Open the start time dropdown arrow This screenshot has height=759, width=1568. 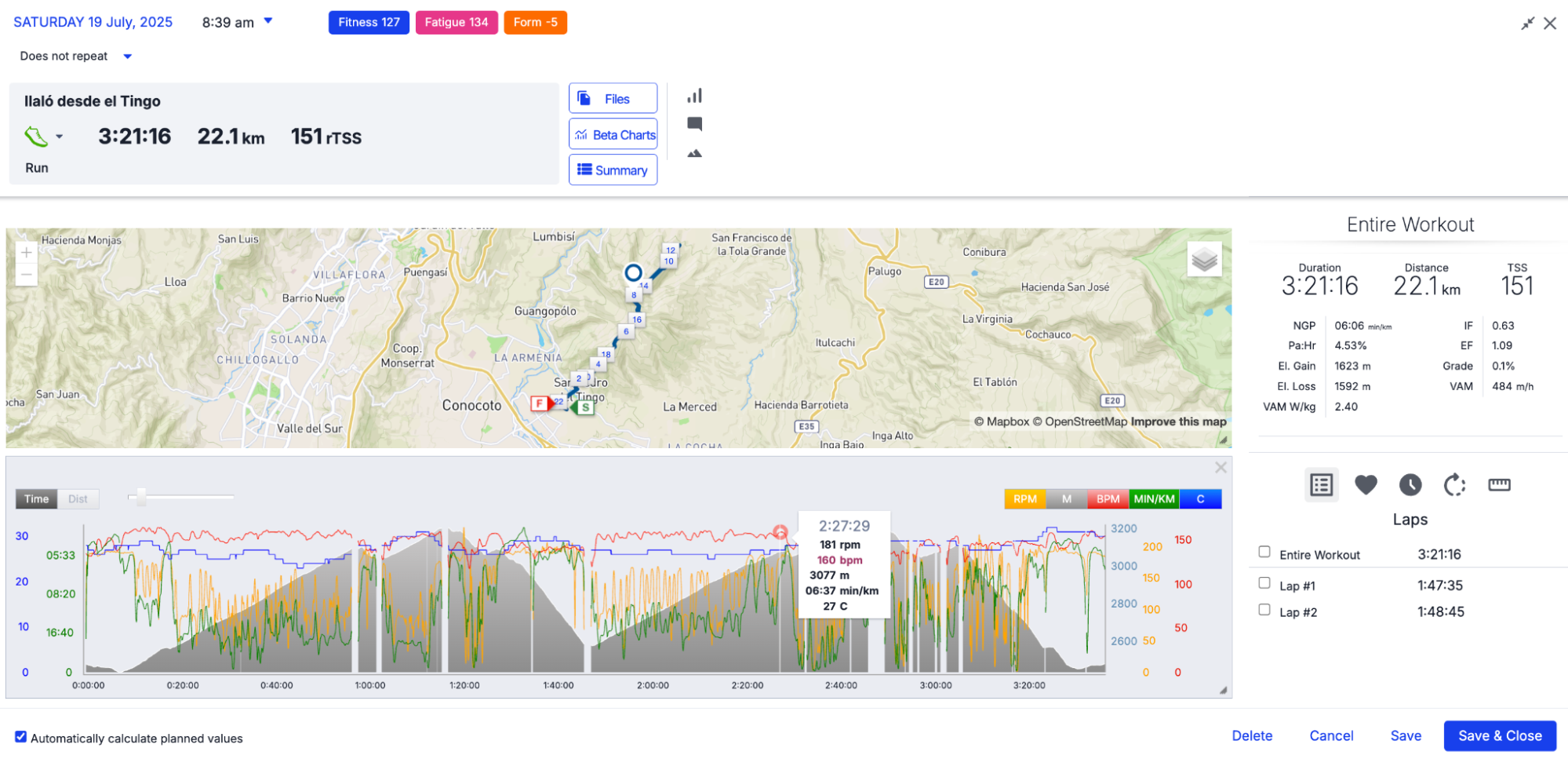(x=268, y=21)
